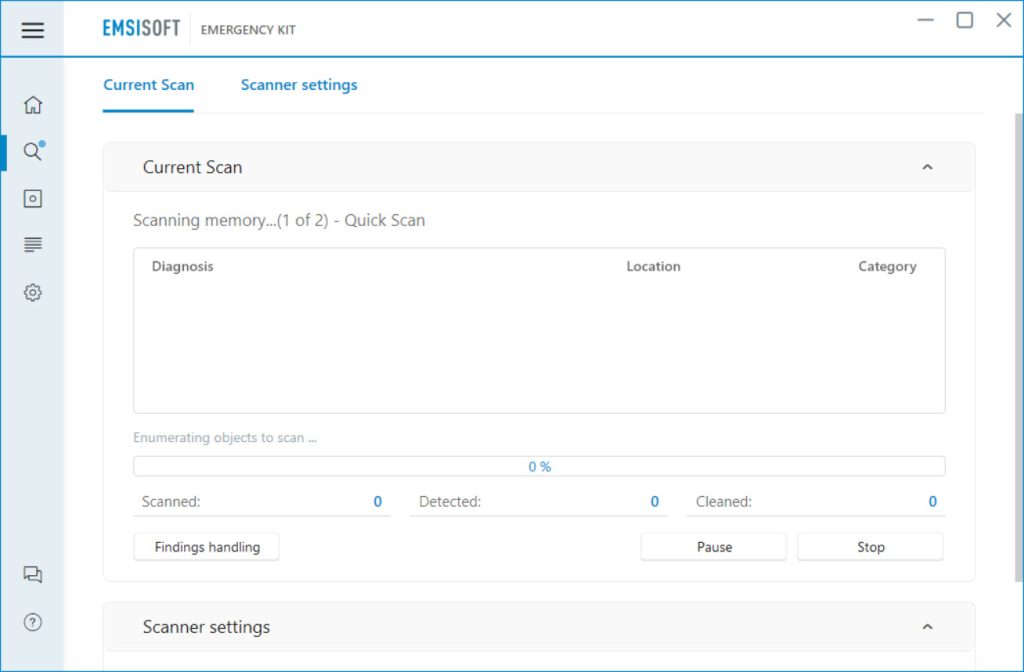This screenshot has width=1024, height=672.
Task: Click the Findings handling button
Action: (206, 547)
